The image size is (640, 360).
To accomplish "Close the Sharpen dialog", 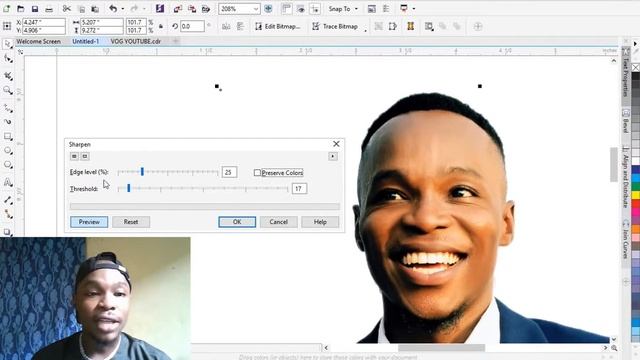I will [336, 144].
